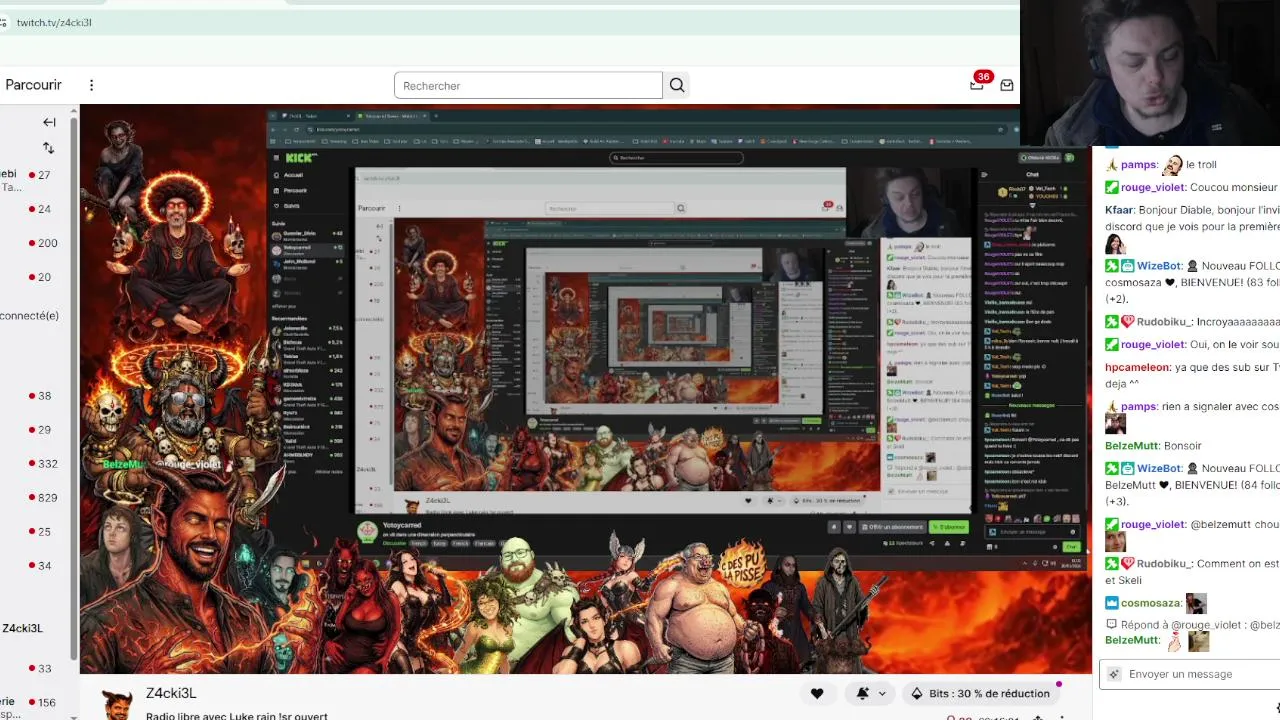The height and width of the screenshot is (720, 1280).
Task: Select sidebar channel with 829 viewers
Action: pos(42,497)
